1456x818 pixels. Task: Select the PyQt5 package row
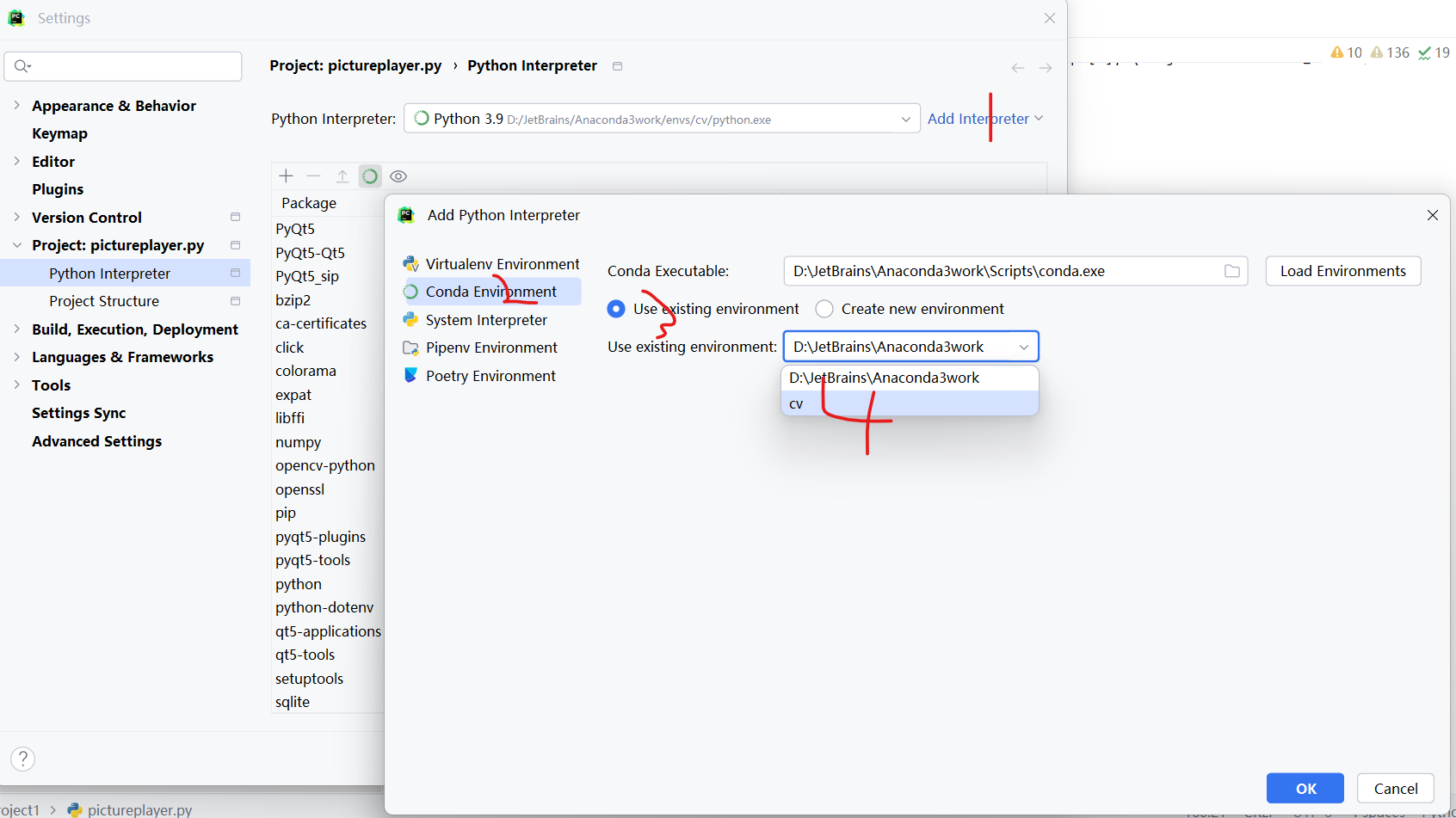[295, 229]
